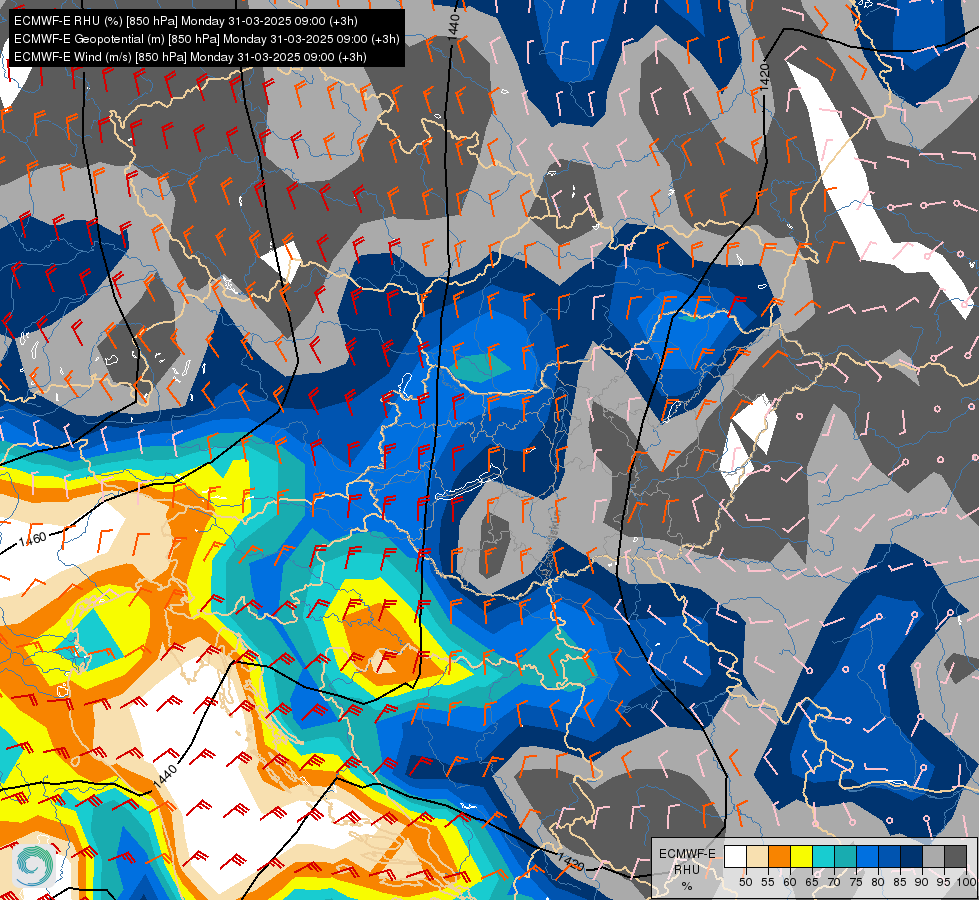Click the legend tick value 60
Image resolution: width=979 pixels, height=900 pixels.
point(789,882)
